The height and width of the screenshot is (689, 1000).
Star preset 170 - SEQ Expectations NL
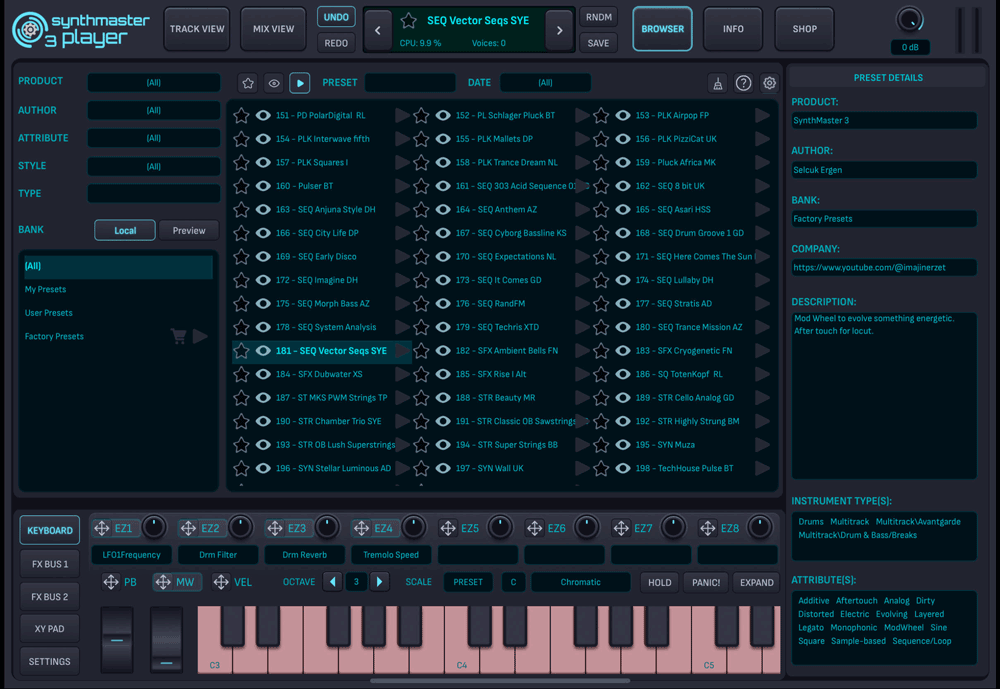pos(421,256)
